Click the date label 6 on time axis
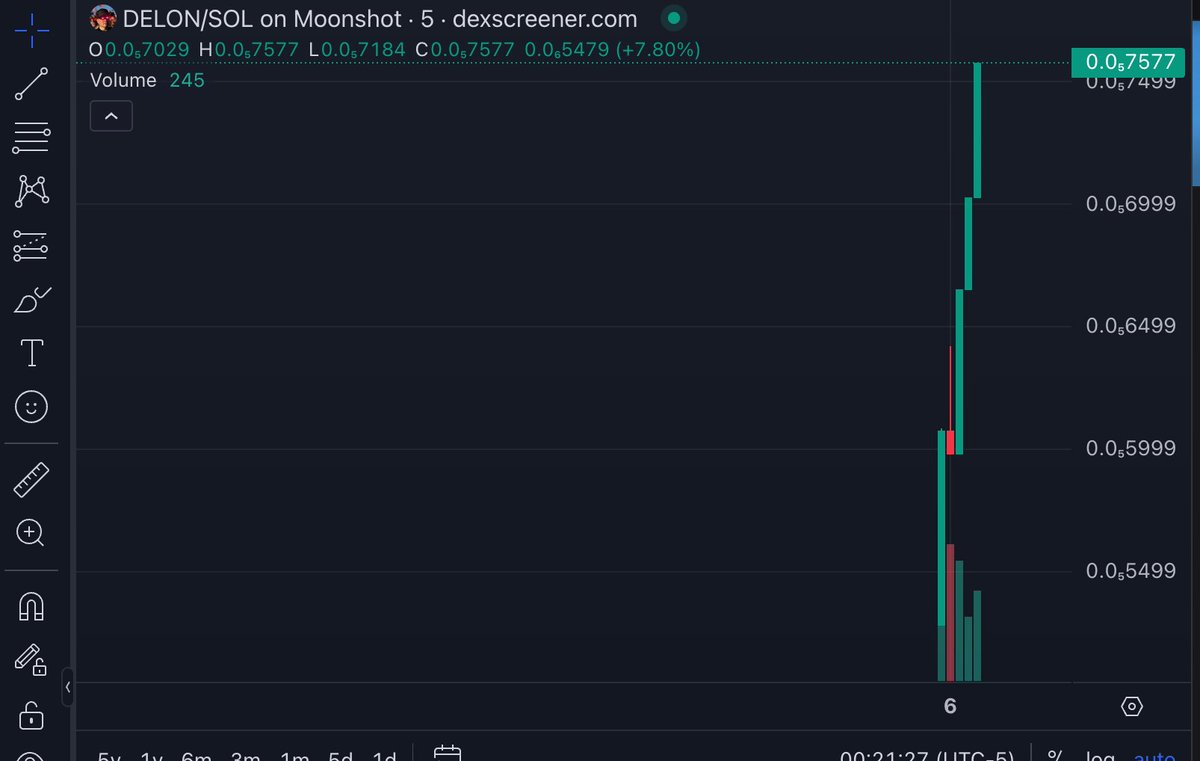Screen dimensions: 1200x761 pyautogui.click(x=950, y=707)
